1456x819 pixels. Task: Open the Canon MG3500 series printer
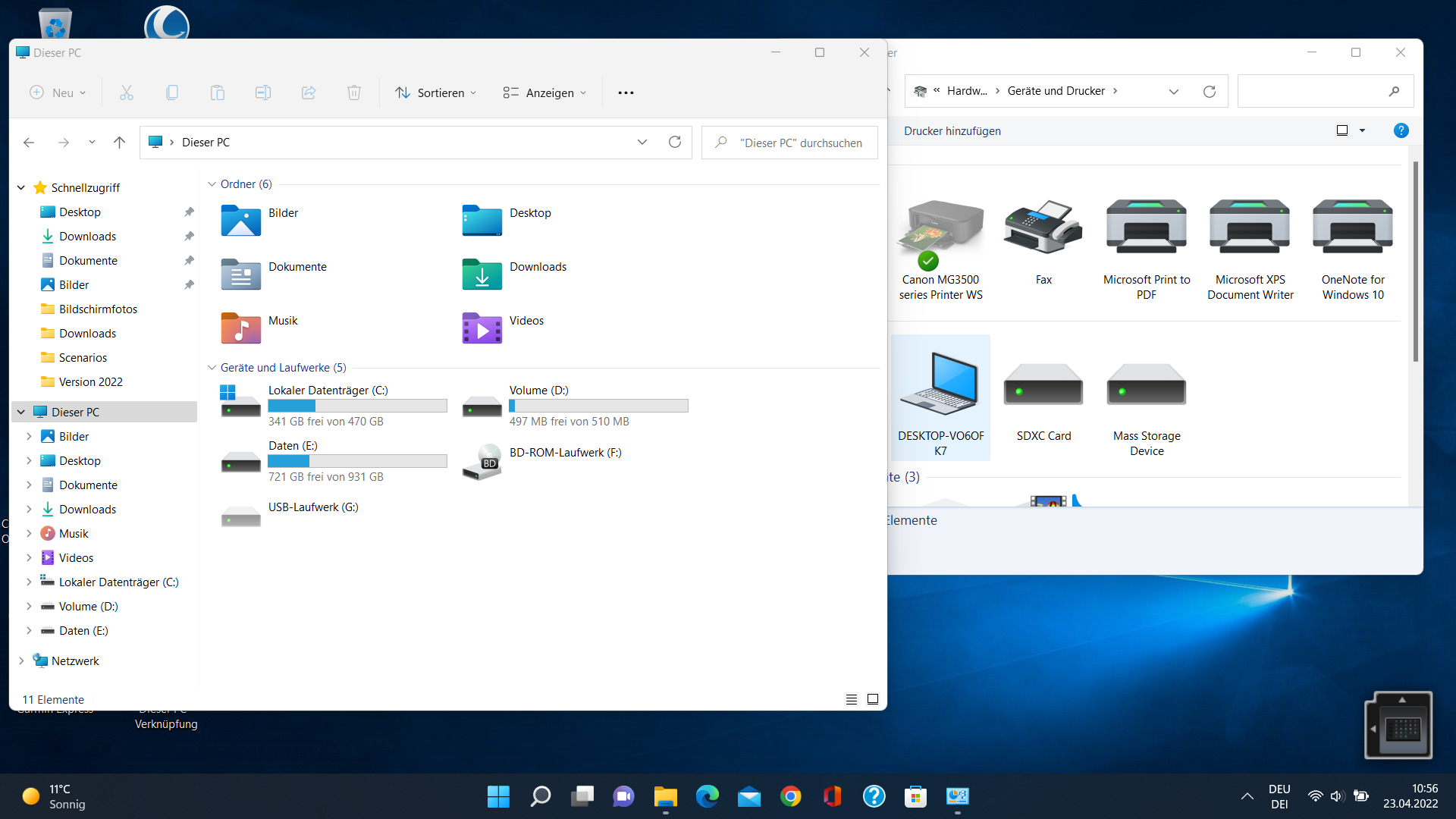coord(940,235)
